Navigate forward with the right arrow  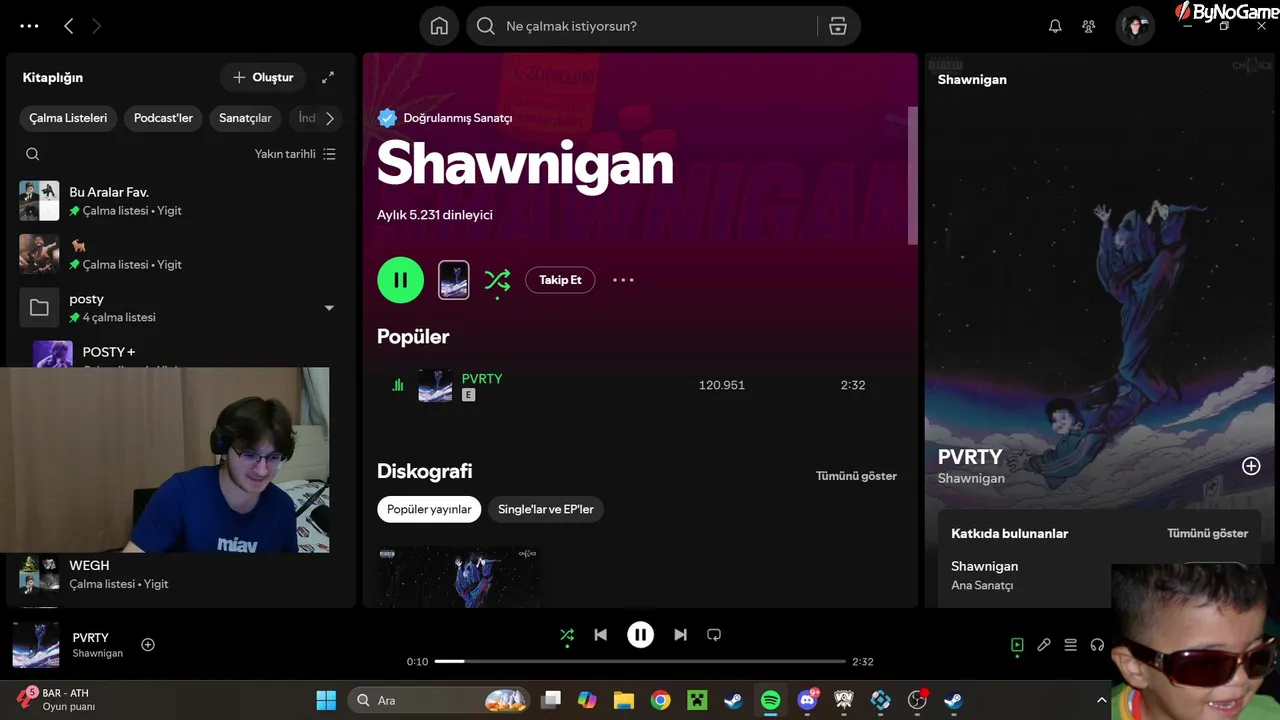pos(97,26)
